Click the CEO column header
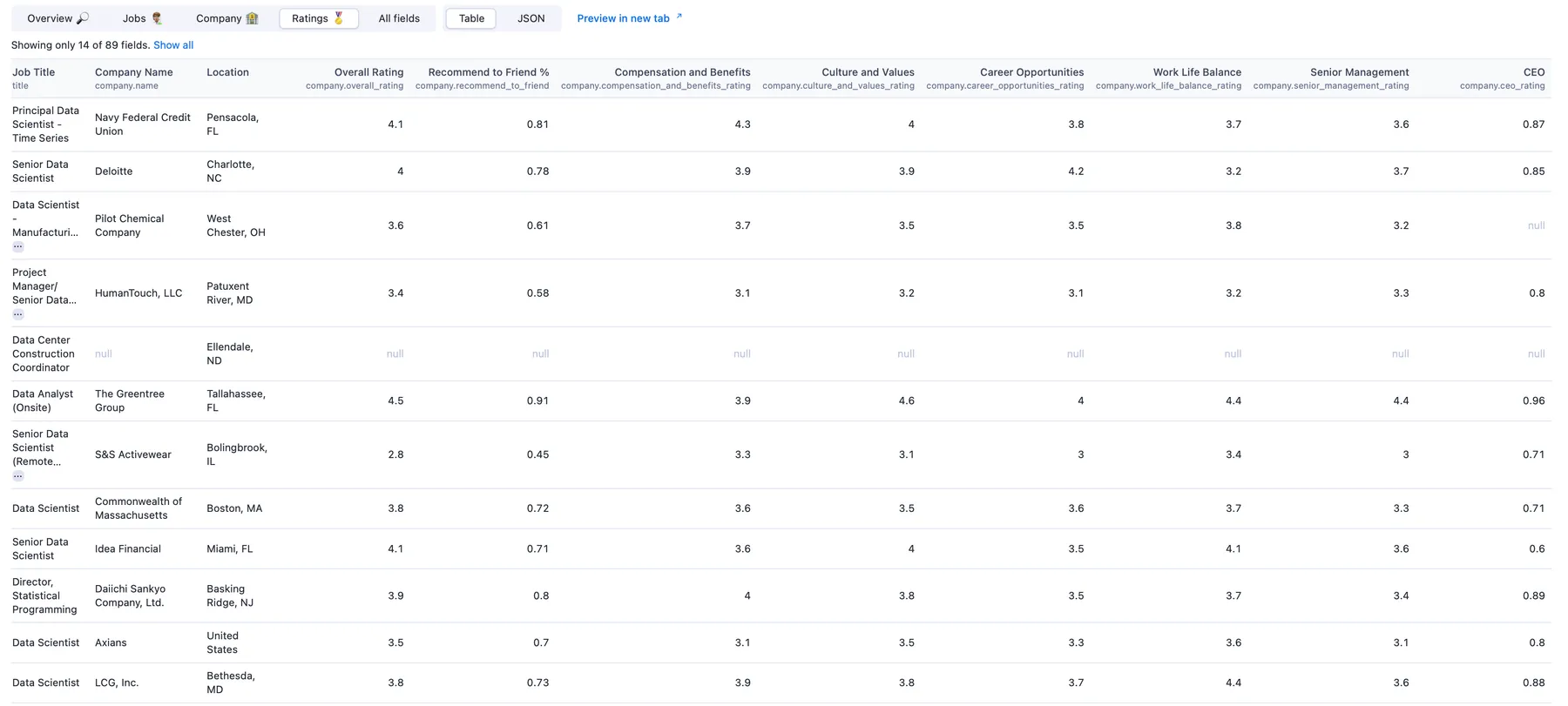This screenshot has width=1568, height=706. pos(1534,72)
